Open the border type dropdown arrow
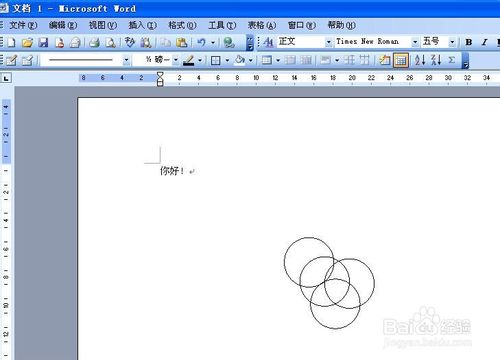The width and height of the screenshot is (500, 360). [227, 60]
